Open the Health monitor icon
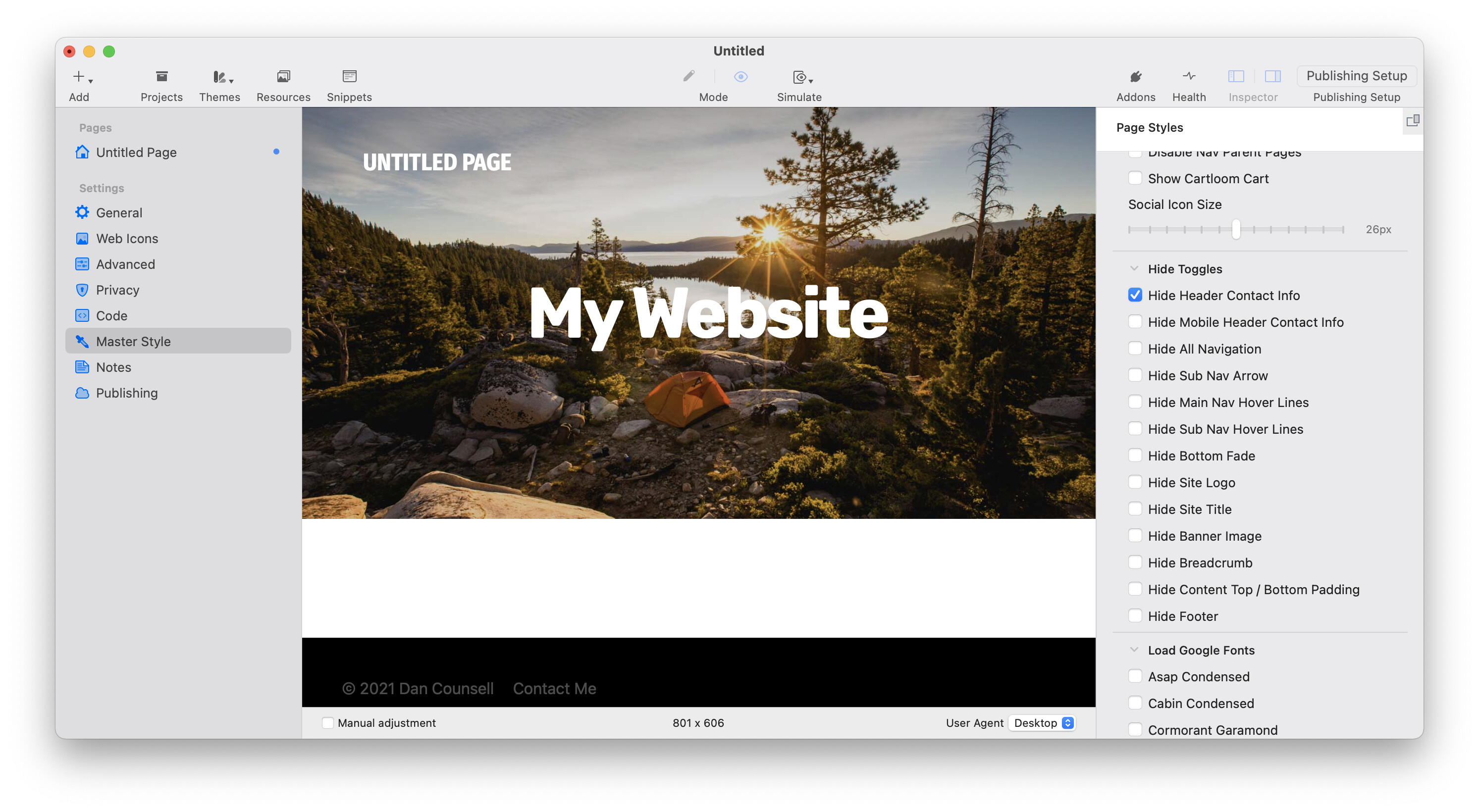 [x=1188, y=76]
